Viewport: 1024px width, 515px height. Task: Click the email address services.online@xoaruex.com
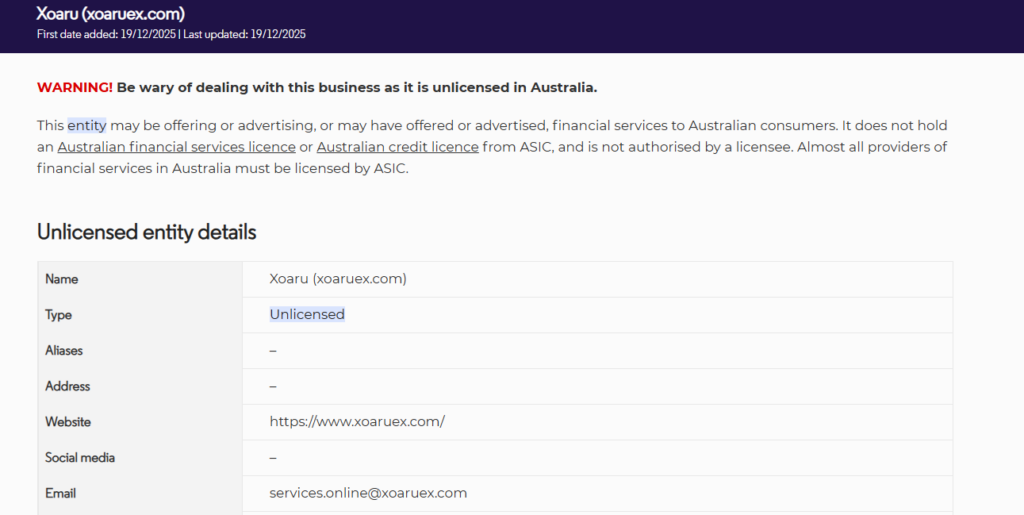point(368,493)
